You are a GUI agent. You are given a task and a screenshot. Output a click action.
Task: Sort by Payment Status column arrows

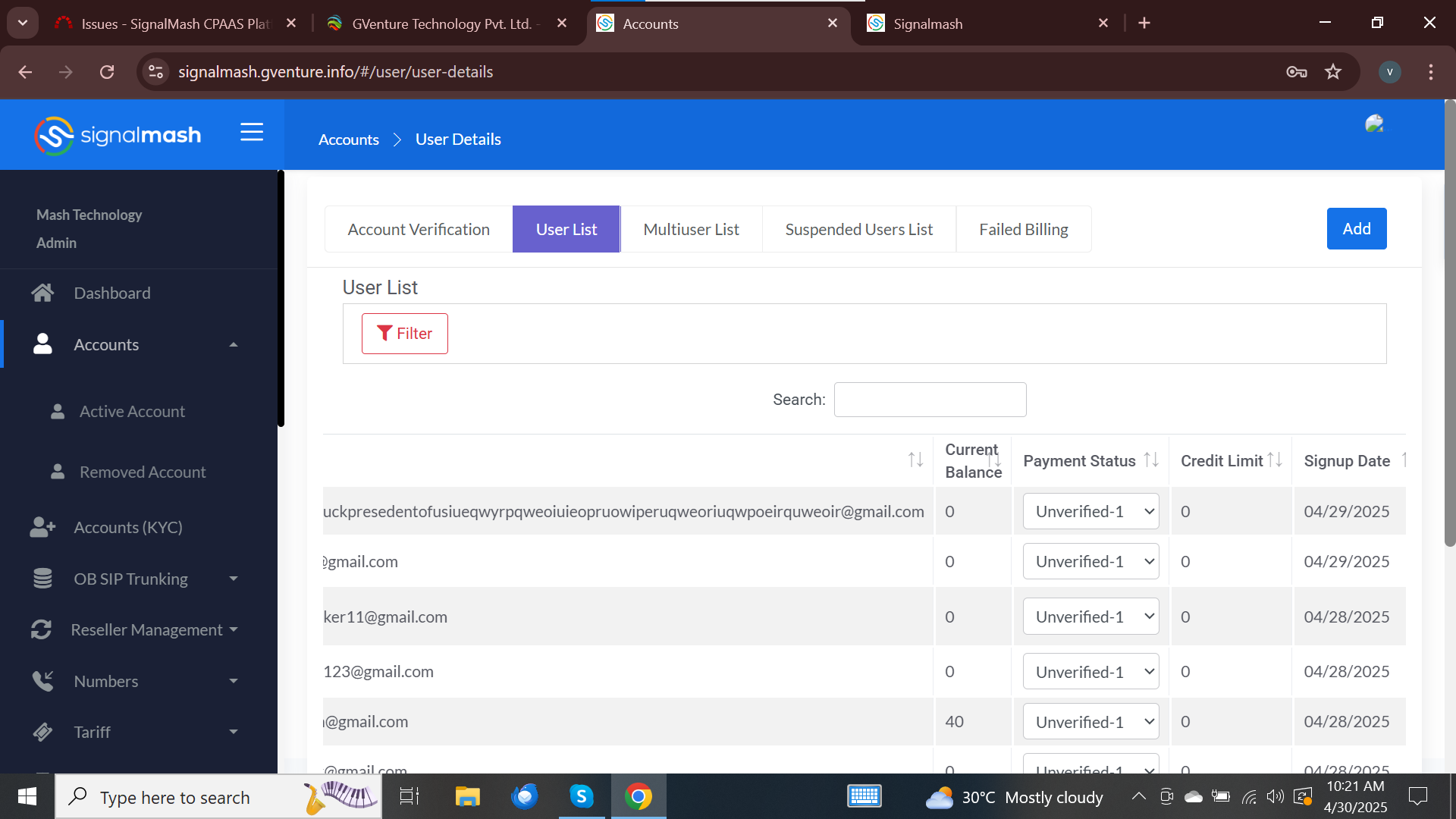[1151, 460]
